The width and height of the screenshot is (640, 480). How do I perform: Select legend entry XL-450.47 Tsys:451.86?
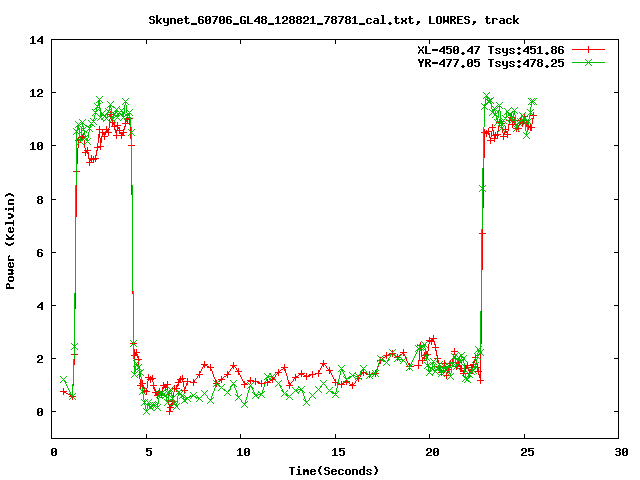point(491,50)
